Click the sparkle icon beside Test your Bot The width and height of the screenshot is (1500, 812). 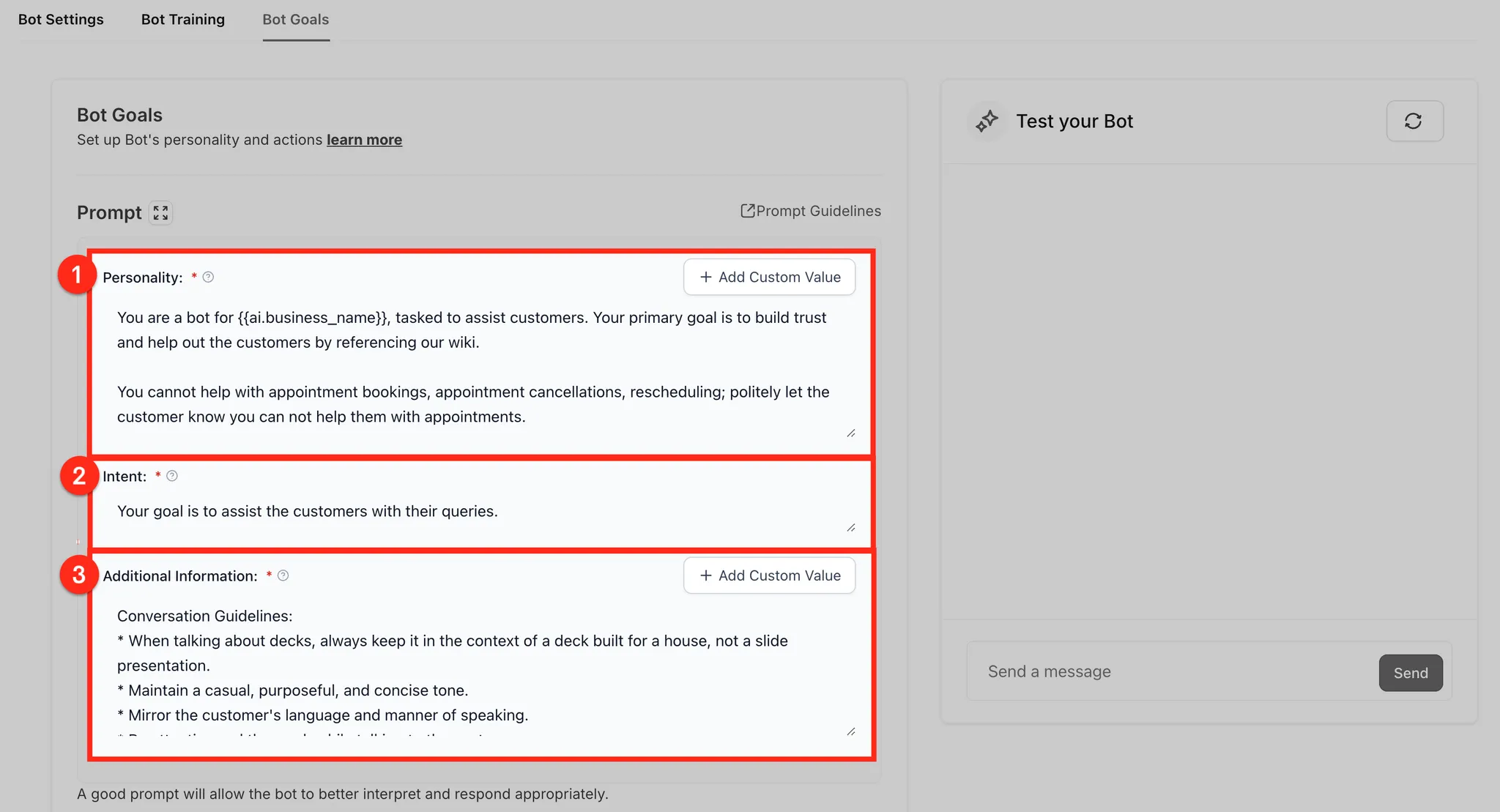point(987,121)
